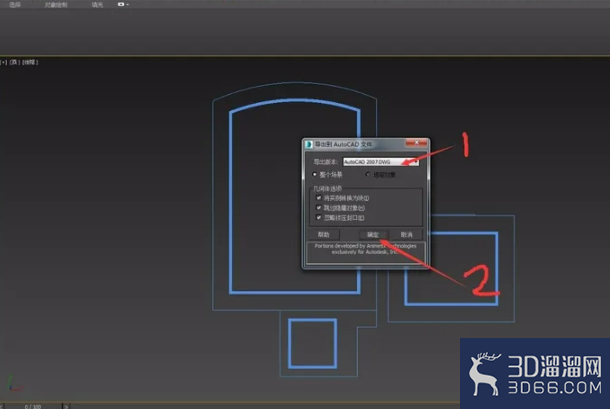The height and width of the screenshot is (409, 610).
Task: Click the dialog title 导出到 AutoCAD 文件
Action: (343, 144)
